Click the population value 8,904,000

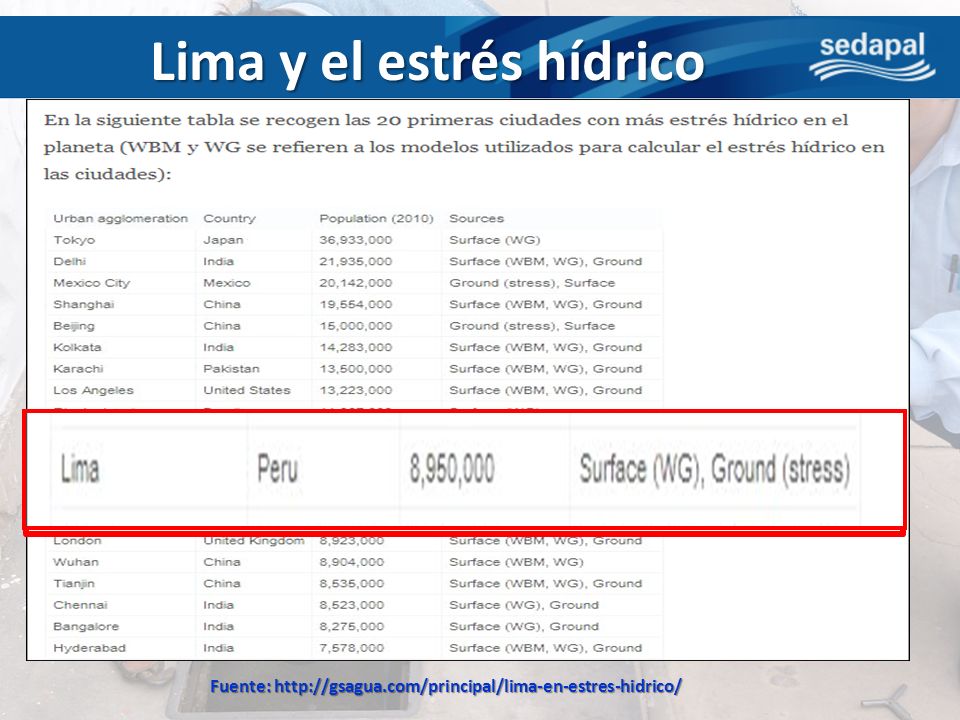(x=351, y=562)
